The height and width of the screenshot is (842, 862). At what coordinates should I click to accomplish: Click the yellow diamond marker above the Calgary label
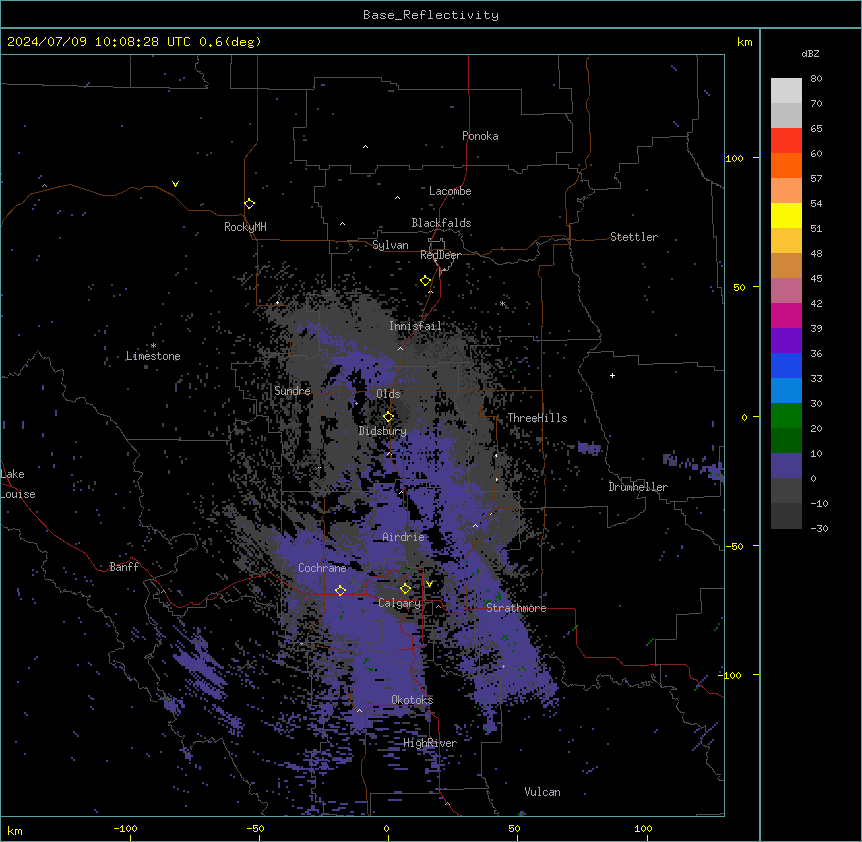pos(405,589)
